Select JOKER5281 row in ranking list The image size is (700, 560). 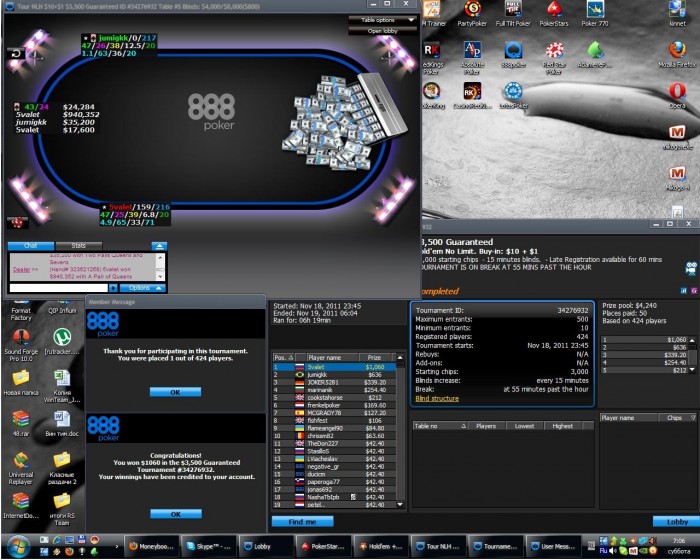[334, 382]
